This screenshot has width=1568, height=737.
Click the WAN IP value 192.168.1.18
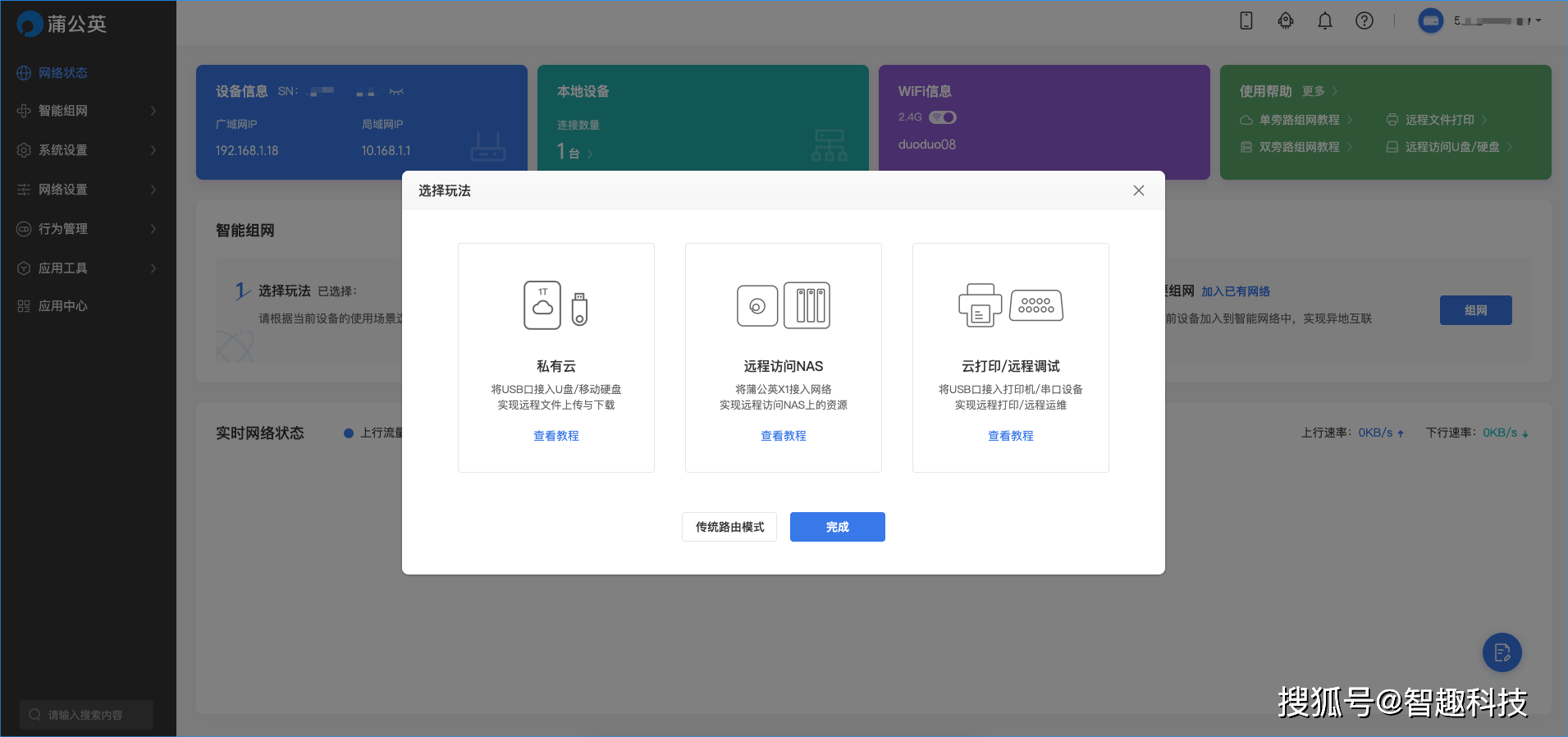tap(247, 151)
